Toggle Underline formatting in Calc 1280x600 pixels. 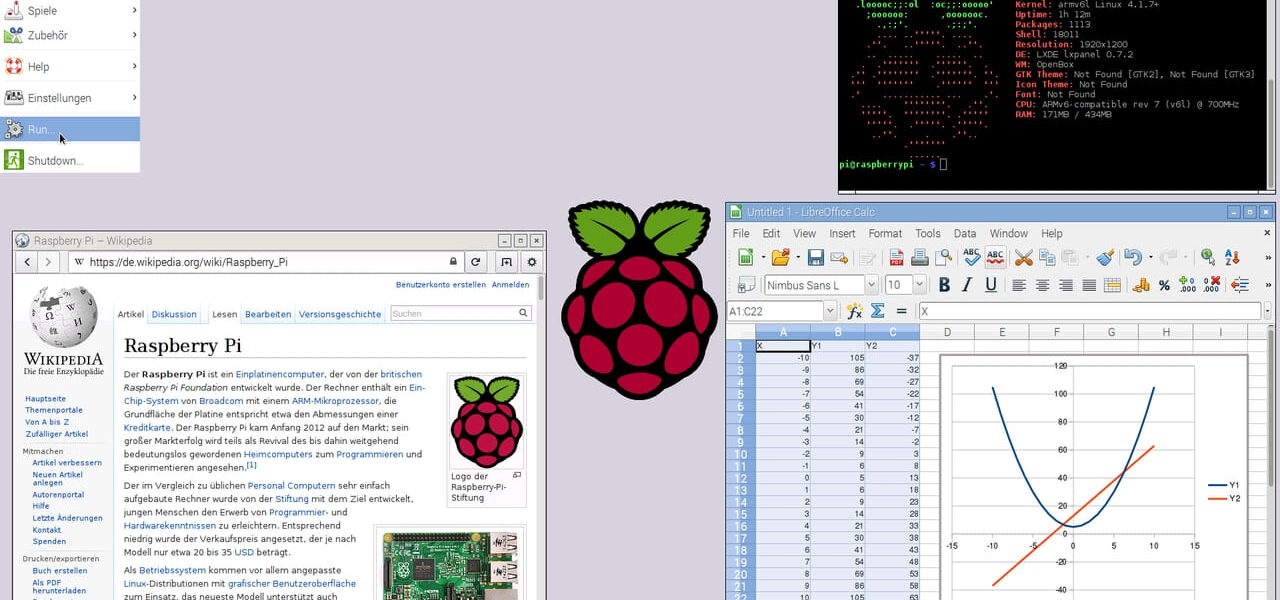click(x=991, y=285)
